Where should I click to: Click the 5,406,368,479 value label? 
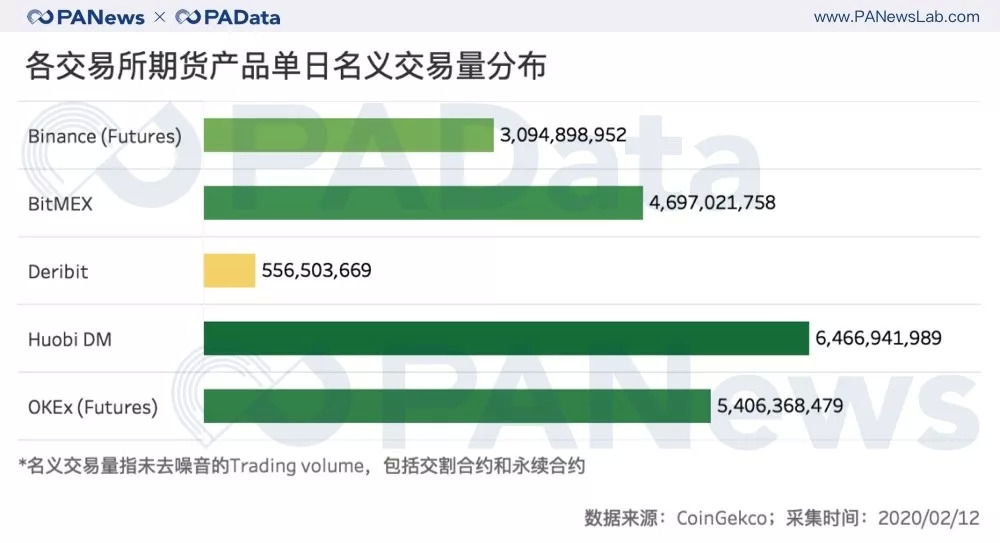(780, 407)
